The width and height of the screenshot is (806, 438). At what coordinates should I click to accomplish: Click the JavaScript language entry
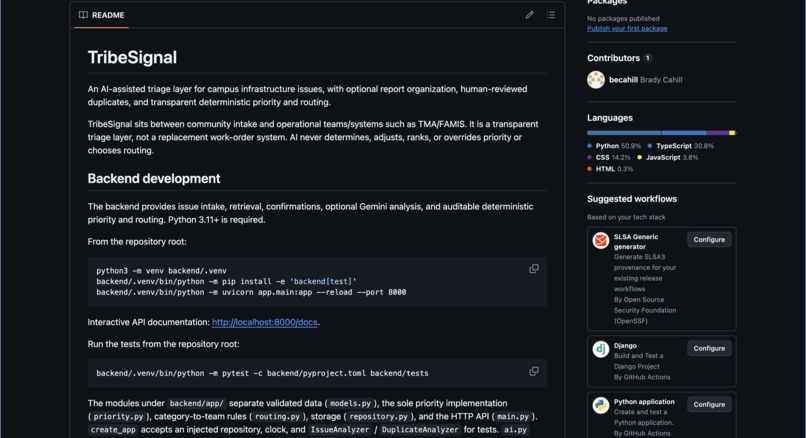[668, 157]
